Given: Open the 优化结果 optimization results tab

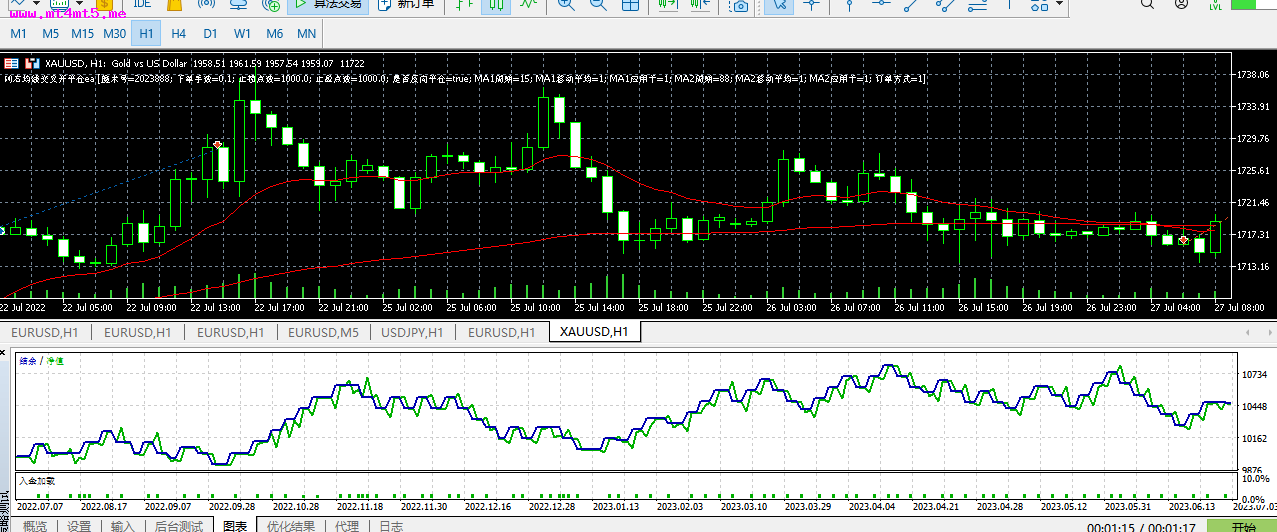Looking at the screenshot, I should point(291,526).
